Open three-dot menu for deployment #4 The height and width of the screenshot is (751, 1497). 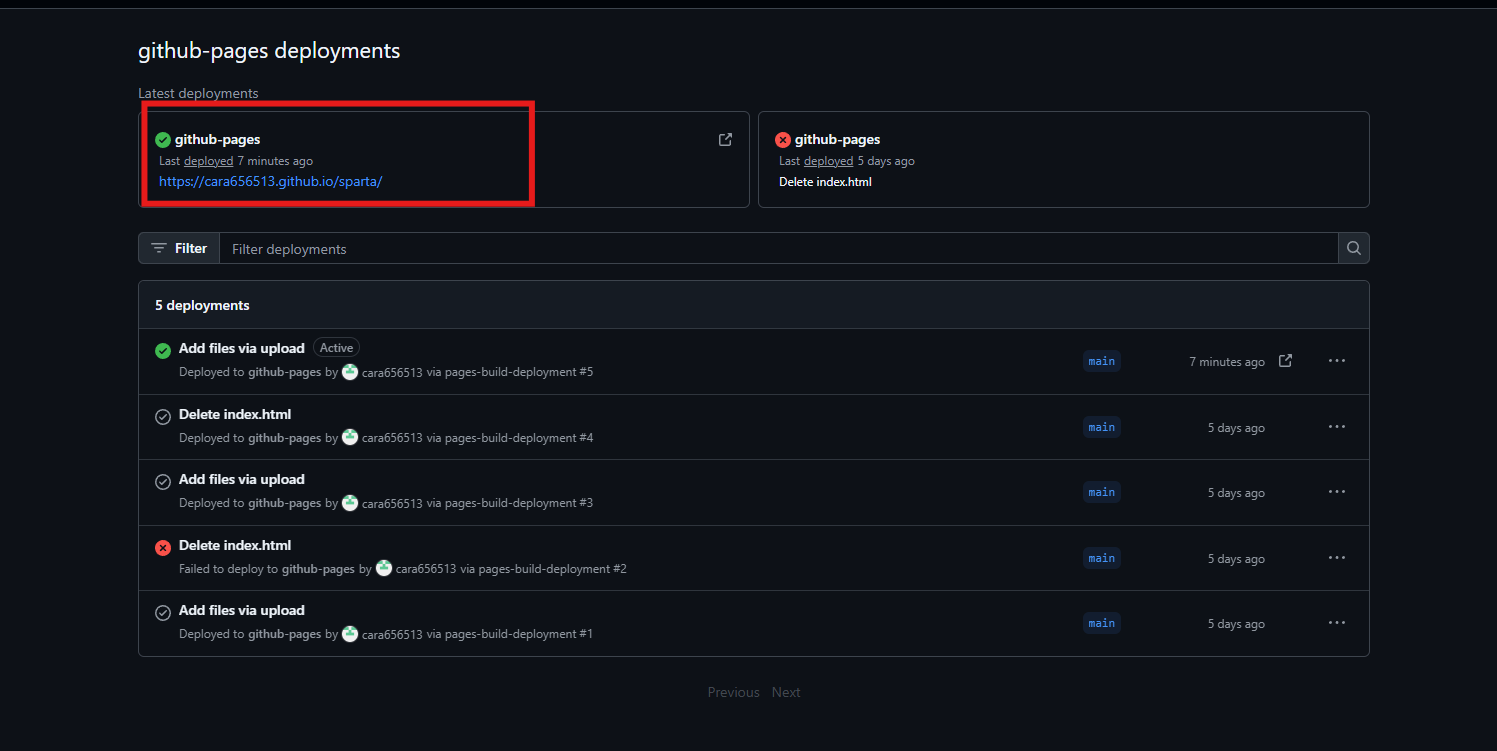click(1336, 427)
